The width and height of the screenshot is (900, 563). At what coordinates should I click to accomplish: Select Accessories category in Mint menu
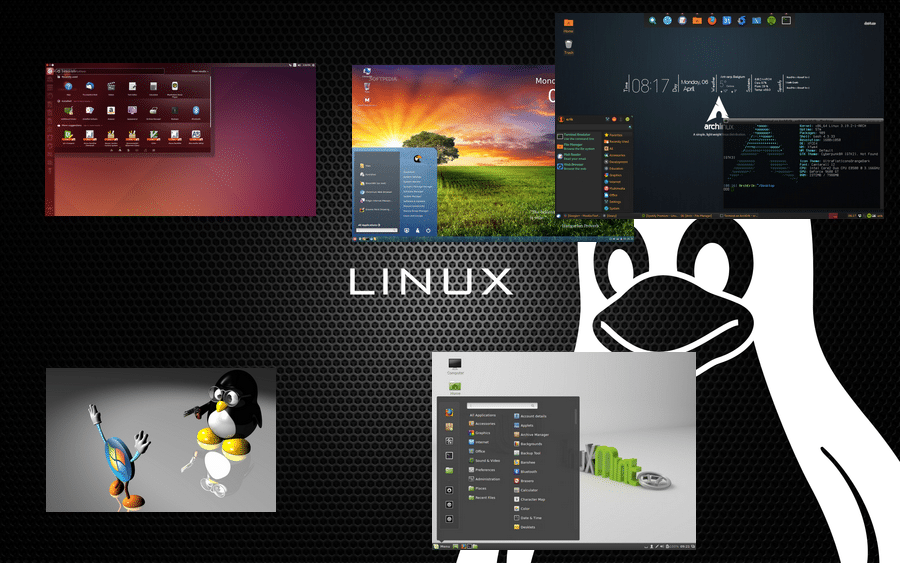482,424
